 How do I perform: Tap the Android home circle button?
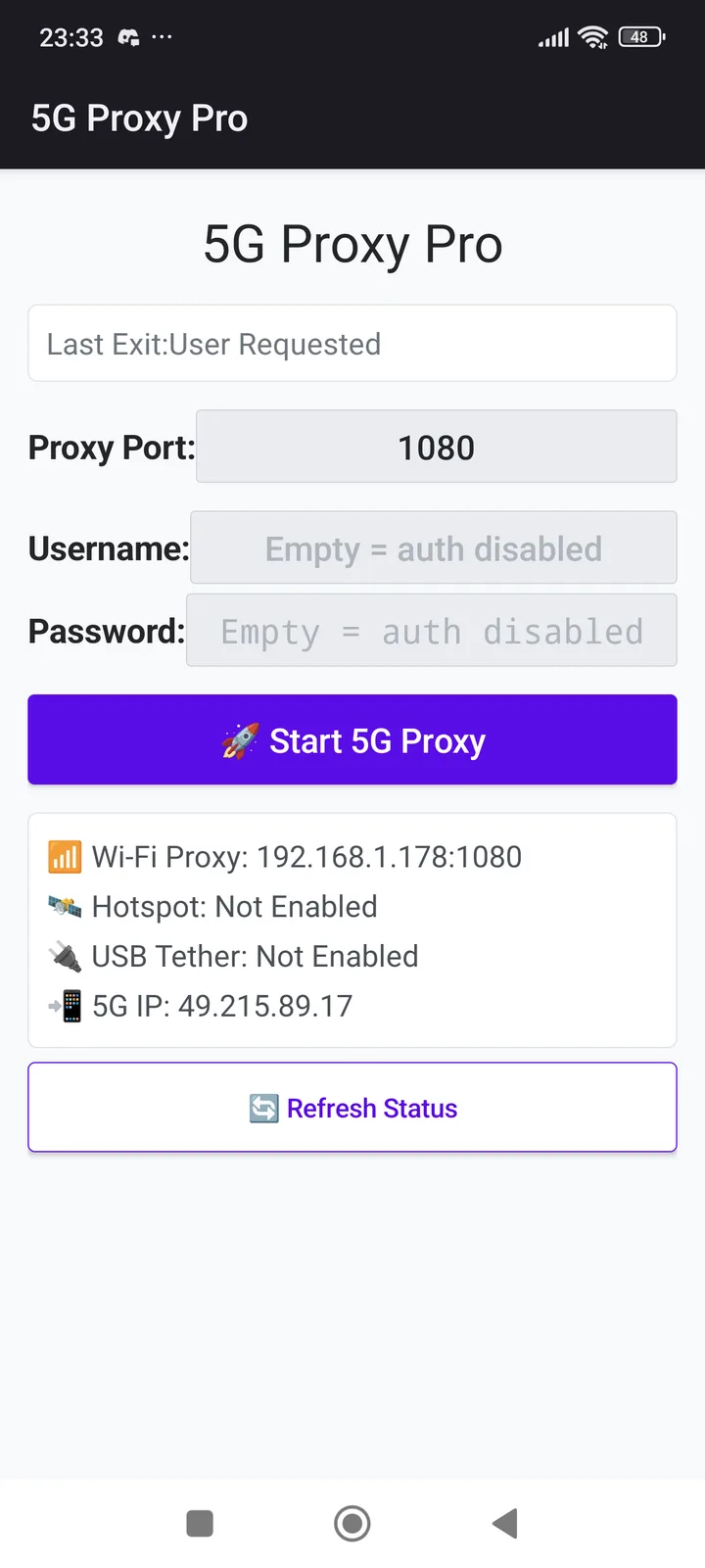[352, 1523]
